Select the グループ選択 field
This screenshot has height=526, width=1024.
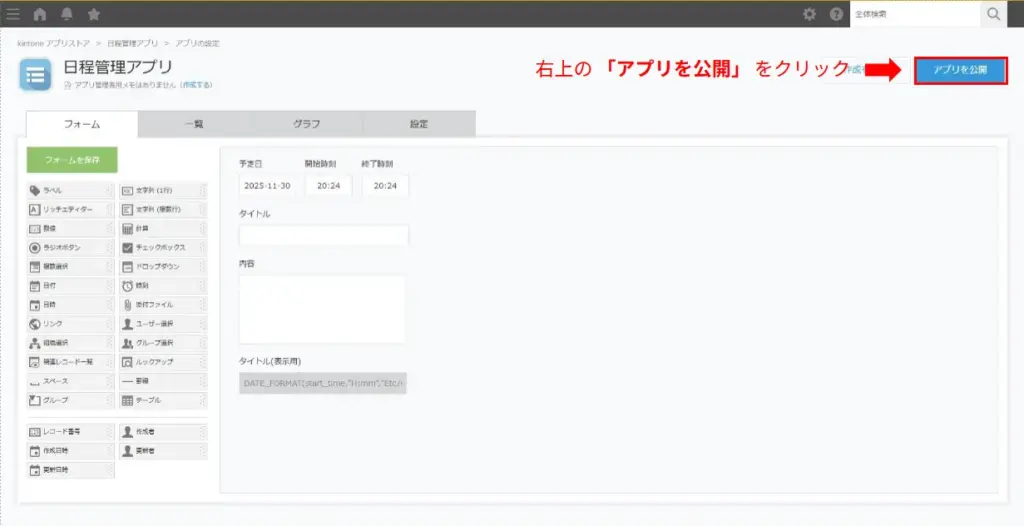[163, 342]
